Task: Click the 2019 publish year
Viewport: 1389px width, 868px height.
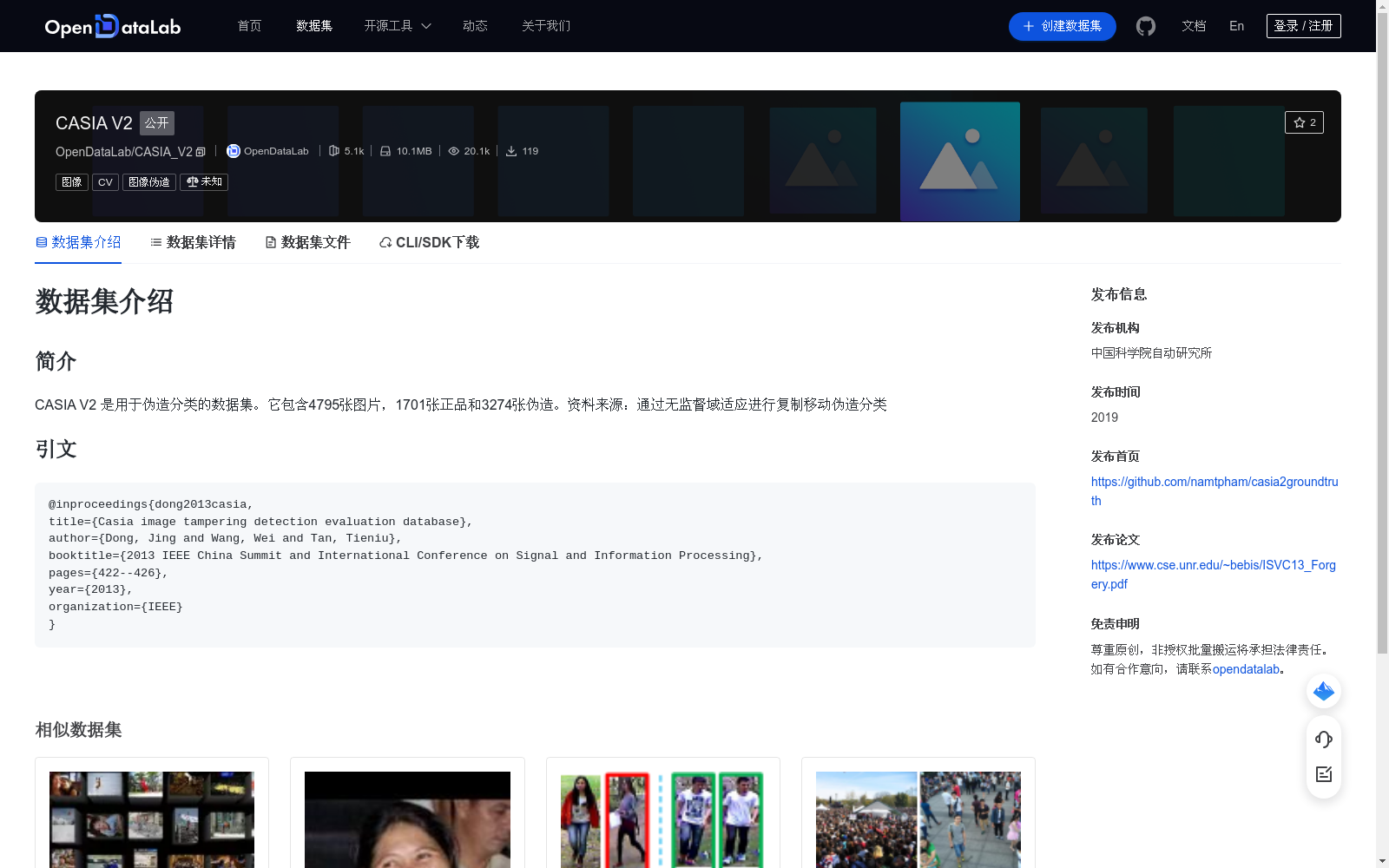Action: click(1104, 418)
